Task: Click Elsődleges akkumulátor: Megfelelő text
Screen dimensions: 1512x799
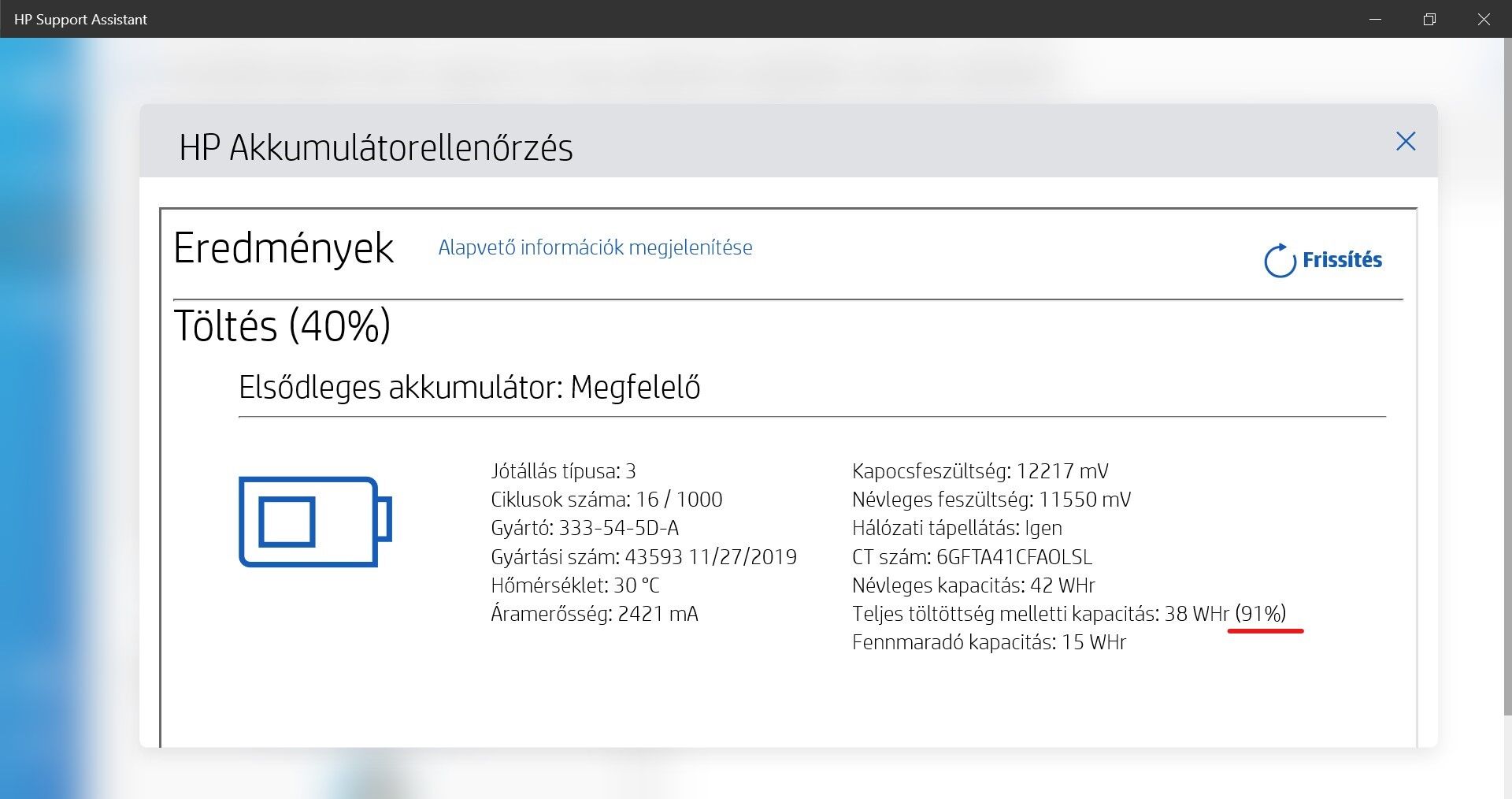Action: click(469, 387)
